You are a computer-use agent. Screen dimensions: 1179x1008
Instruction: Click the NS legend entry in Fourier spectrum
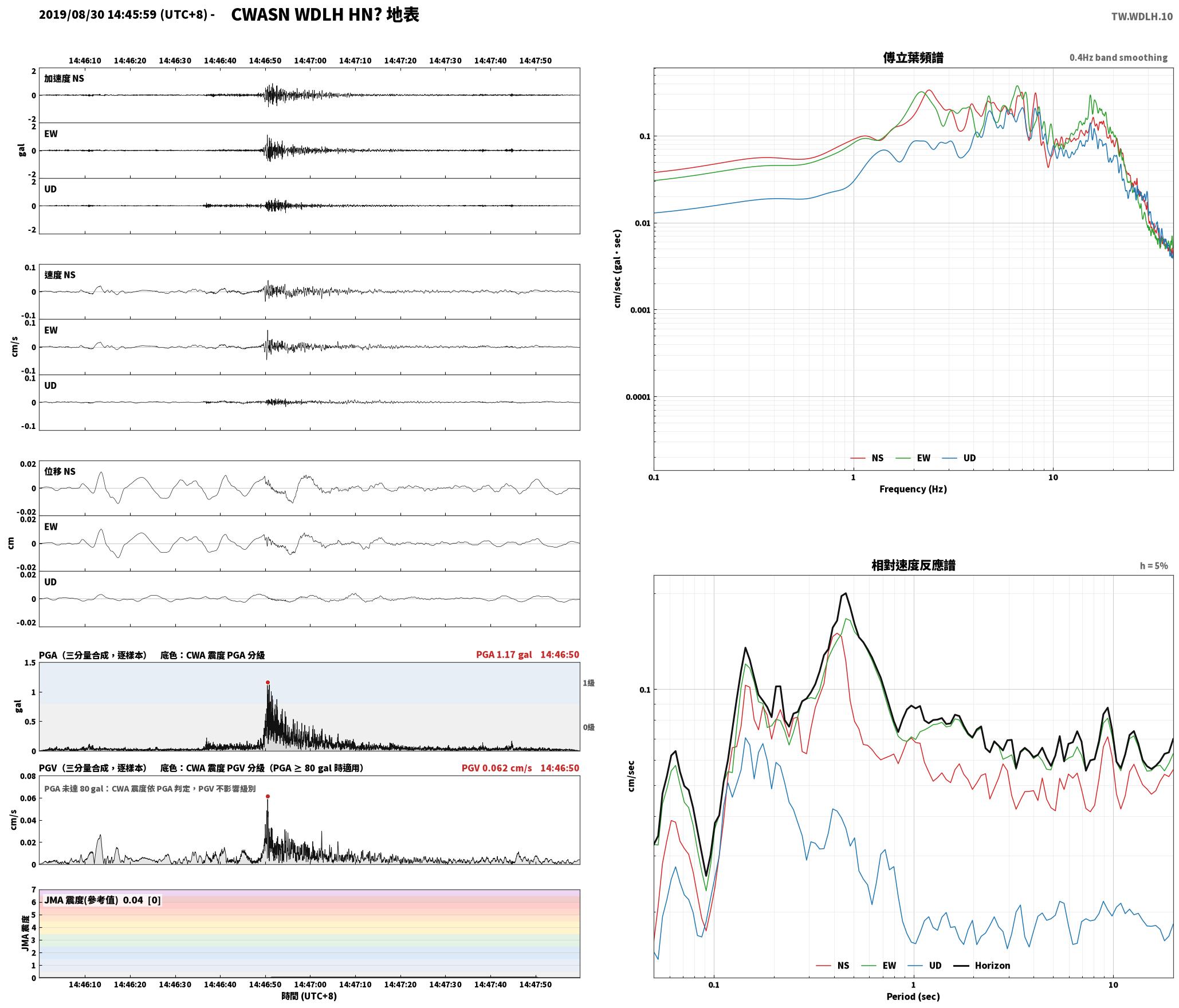point(867,458)
